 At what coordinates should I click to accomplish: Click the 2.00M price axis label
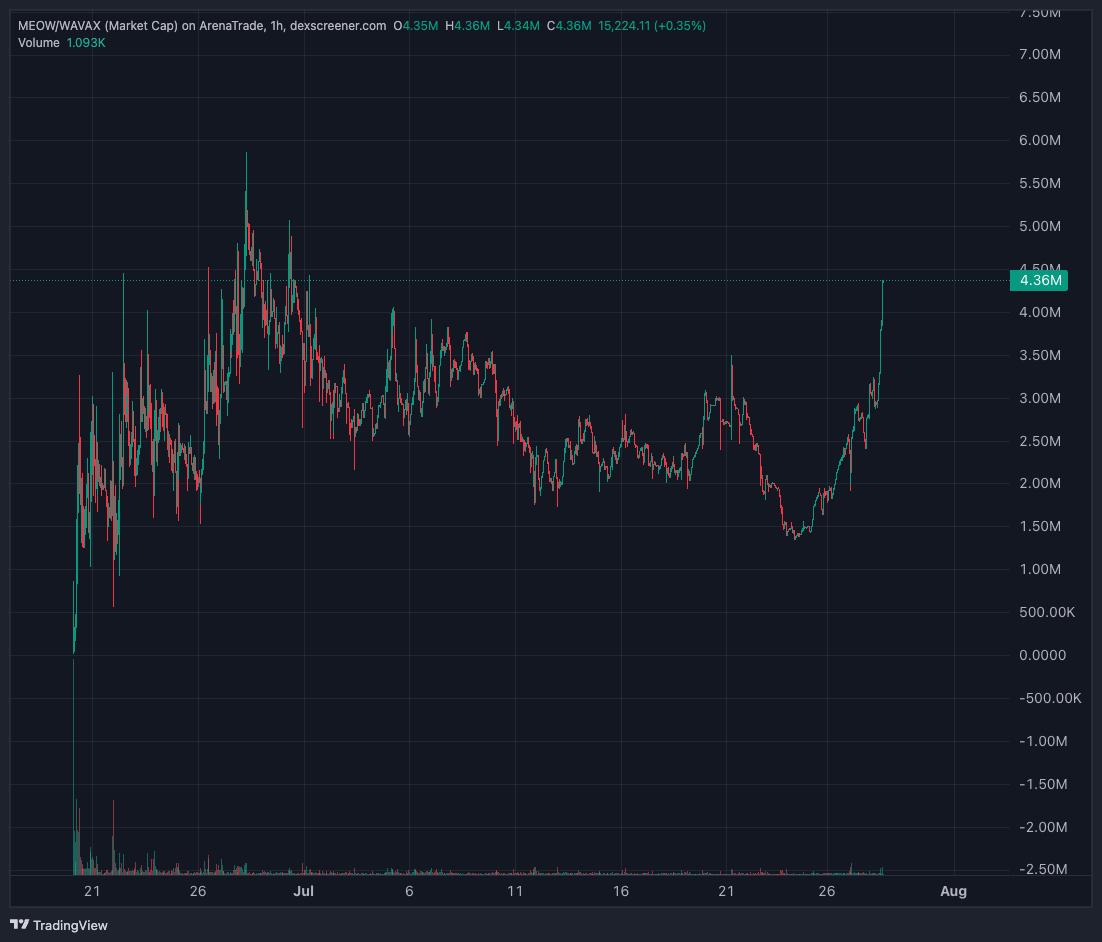(1039, 483)
